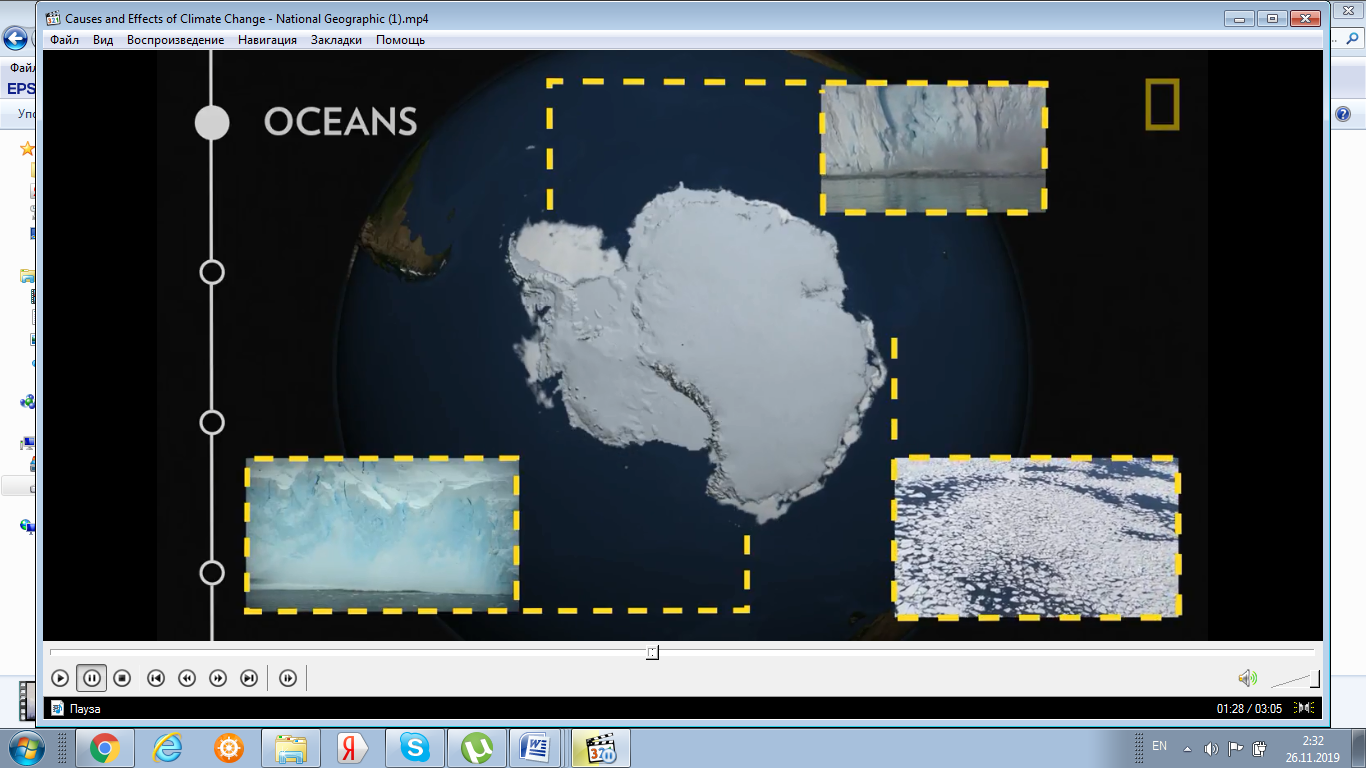Screen dimensions: 1366x768
Task: Click the rewind (decrease speed) button
Action: click(x=186, y=678)
